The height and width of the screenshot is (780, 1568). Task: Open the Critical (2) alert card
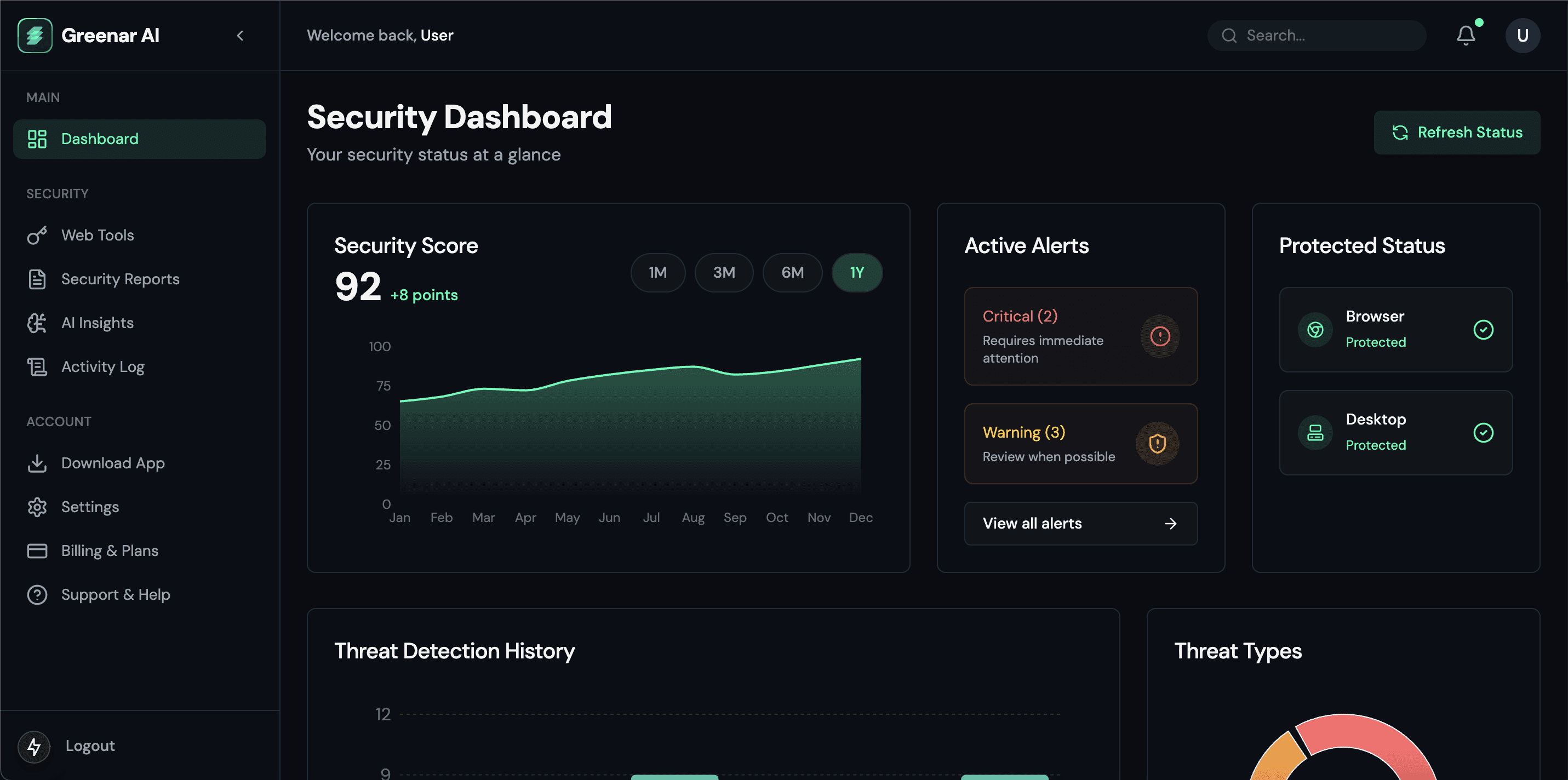[1080, 336]
